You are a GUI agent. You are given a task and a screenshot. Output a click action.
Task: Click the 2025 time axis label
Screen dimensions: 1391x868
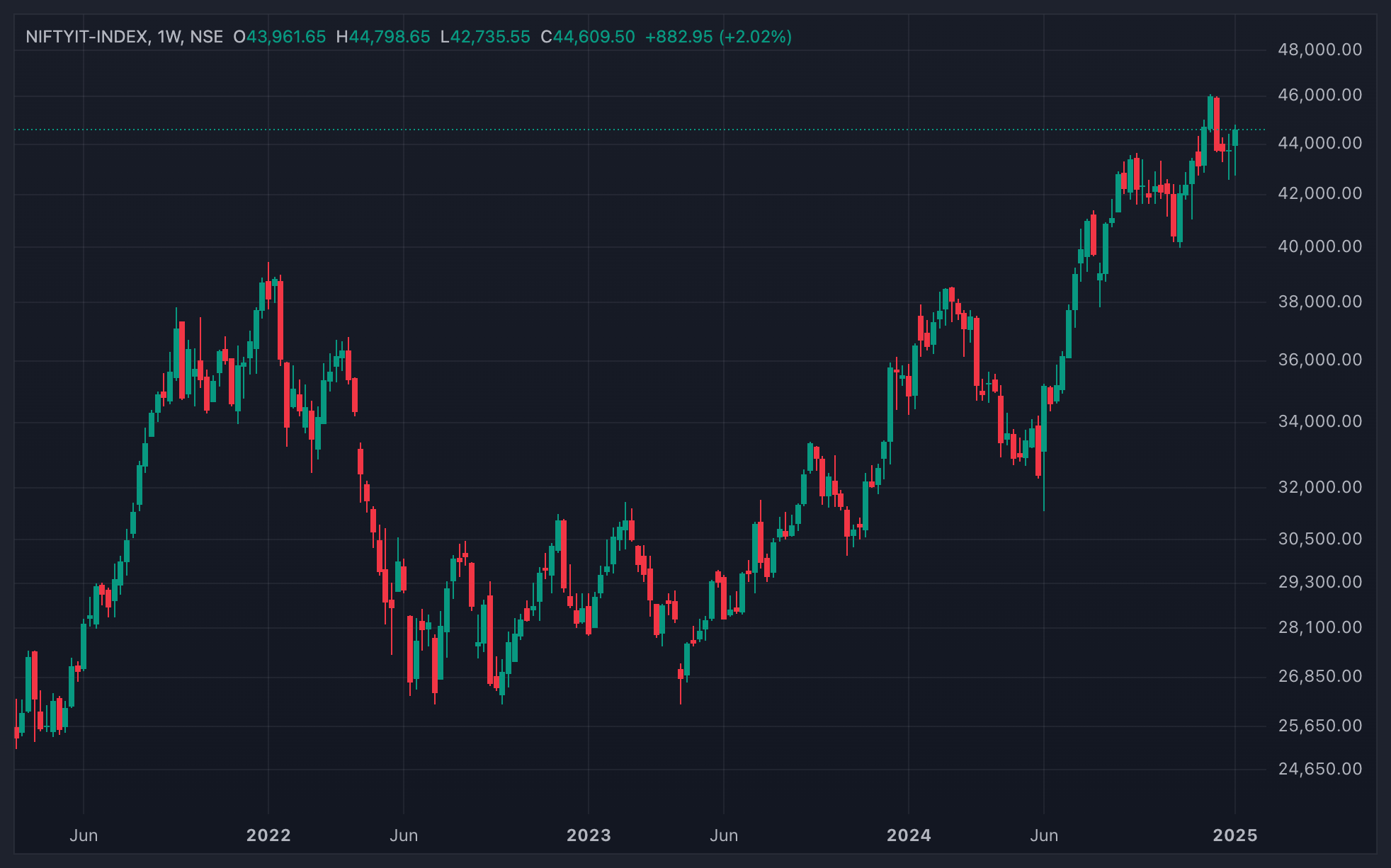click(x=1235, y=835)
